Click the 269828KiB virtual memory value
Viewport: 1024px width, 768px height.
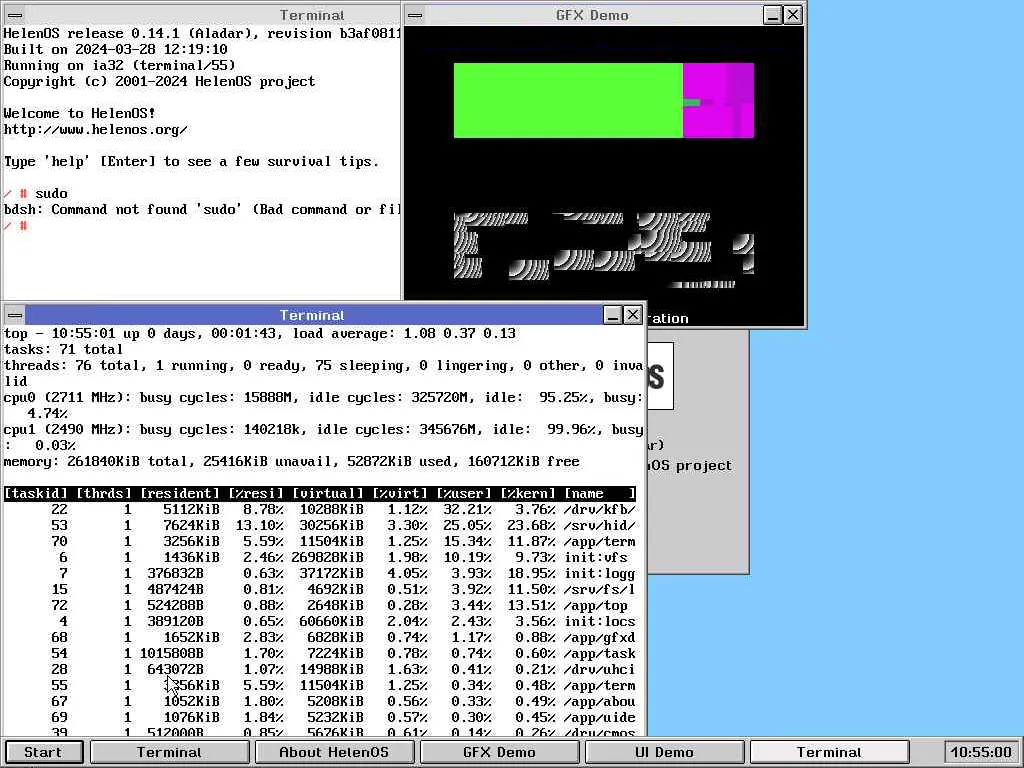328,557
